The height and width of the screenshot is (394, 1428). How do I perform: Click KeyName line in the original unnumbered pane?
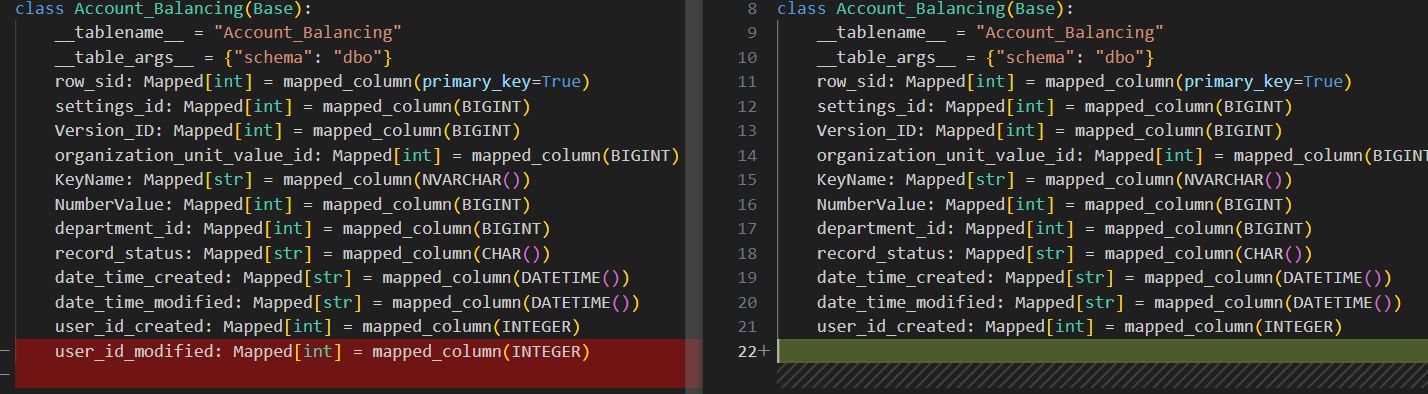pyautogui.click(x=292, y=180)
